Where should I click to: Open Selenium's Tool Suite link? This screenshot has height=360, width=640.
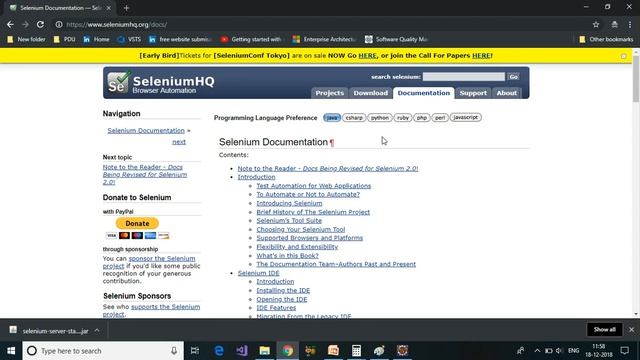(289, 220)
